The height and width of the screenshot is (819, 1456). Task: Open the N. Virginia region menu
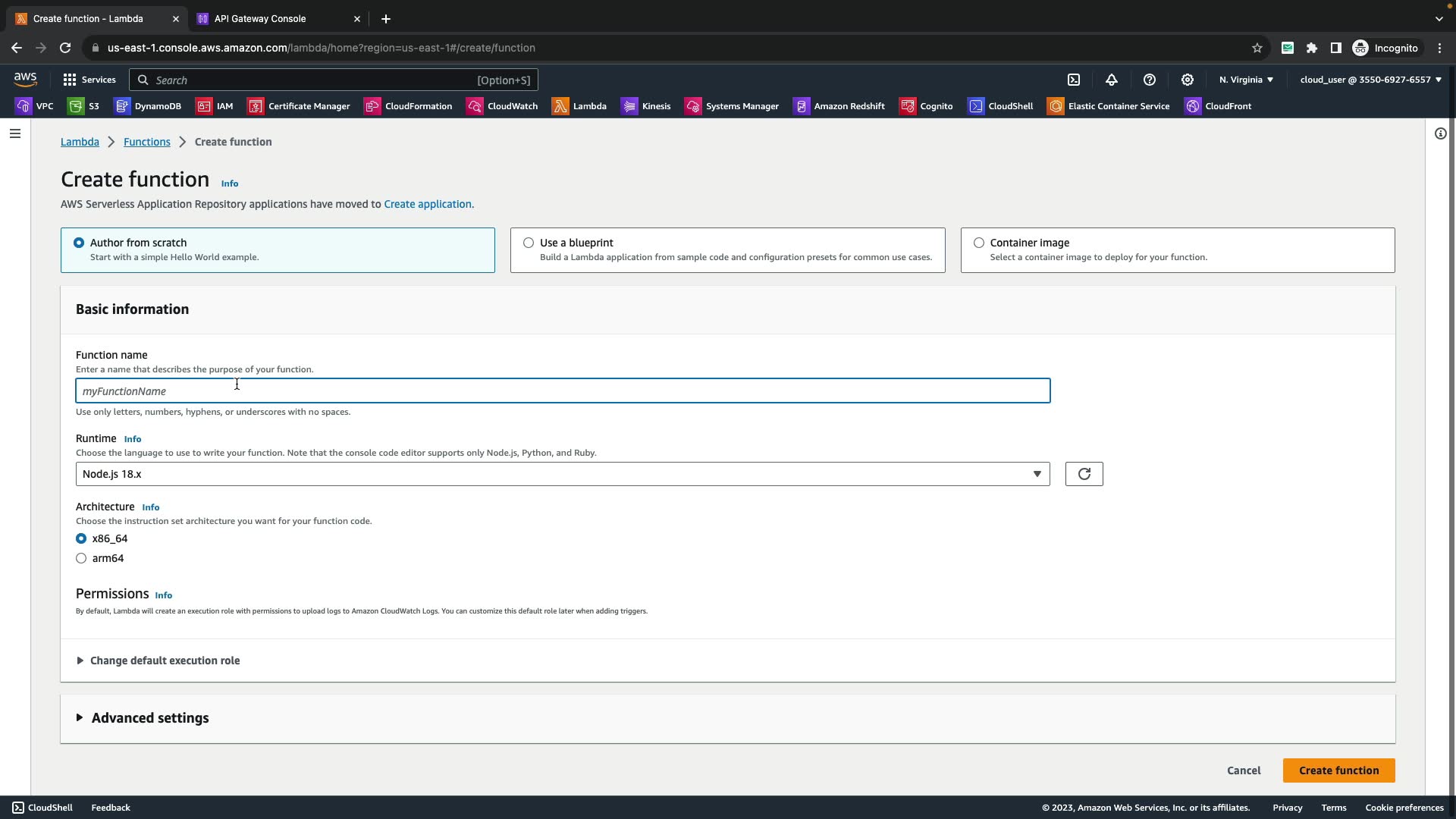[1246, 80]
